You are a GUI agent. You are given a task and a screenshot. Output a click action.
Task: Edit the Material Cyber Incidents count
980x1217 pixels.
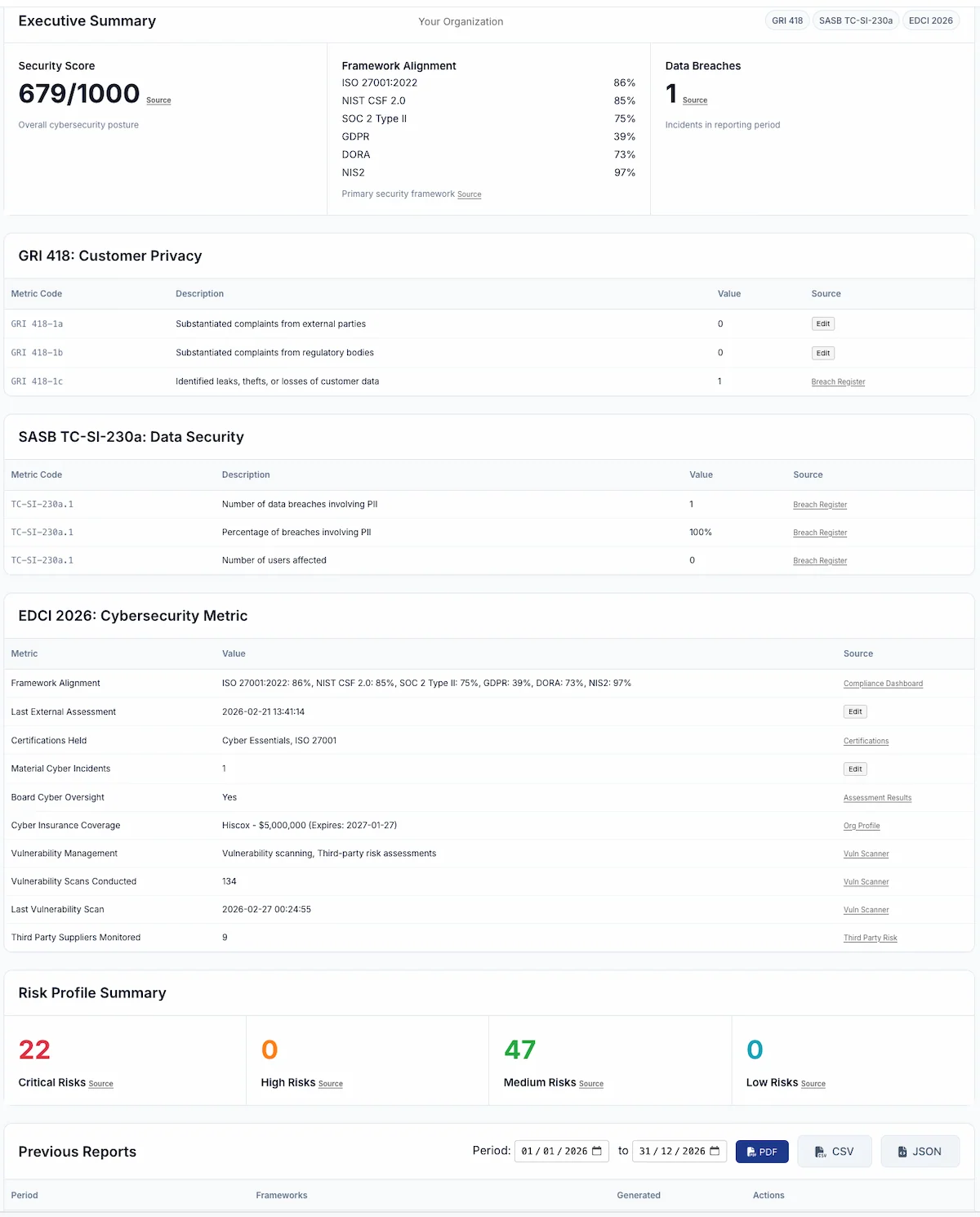click(855, 769)
